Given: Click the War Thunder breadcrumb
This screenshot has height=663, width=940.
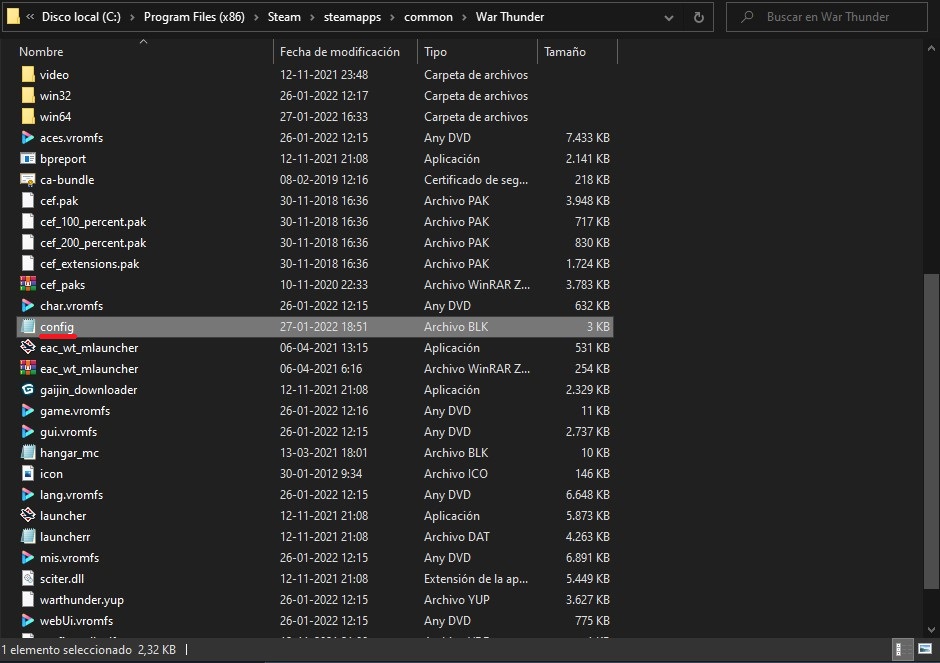Looking at the screenshot, I should [x=510, y=17].
